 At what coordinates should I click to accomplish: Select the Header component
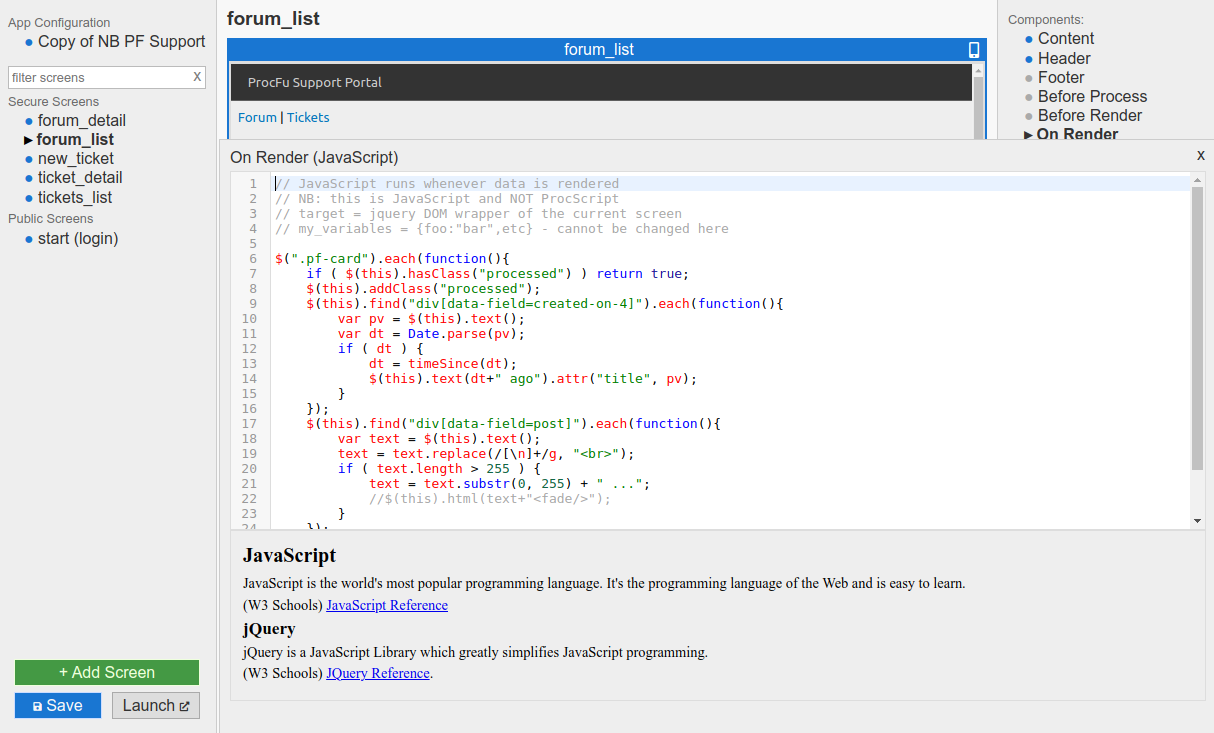[x=1064, y=59]
